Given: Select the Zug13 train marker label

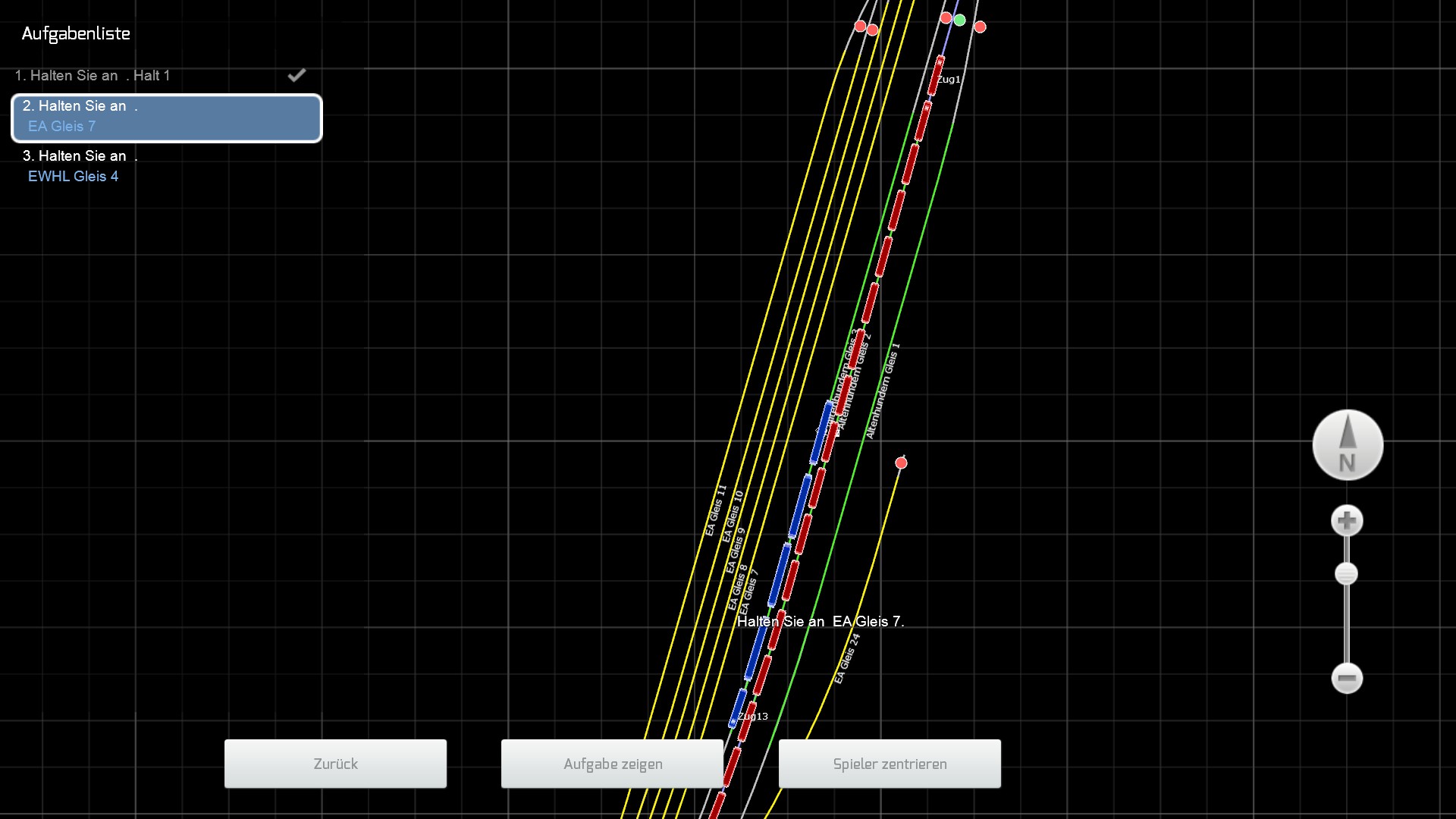Looking at the screenshot, I should (753, 716).
